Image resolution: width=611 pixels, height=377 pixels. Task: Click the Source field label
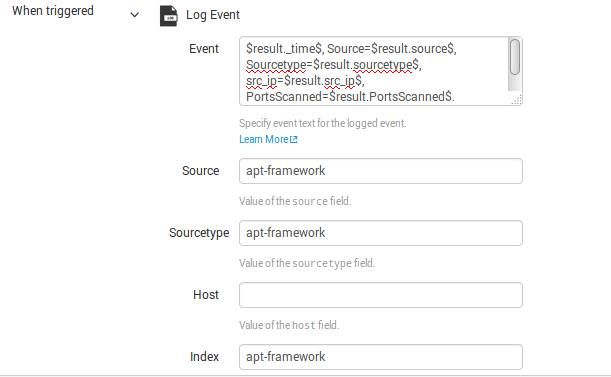pos(201,171)
